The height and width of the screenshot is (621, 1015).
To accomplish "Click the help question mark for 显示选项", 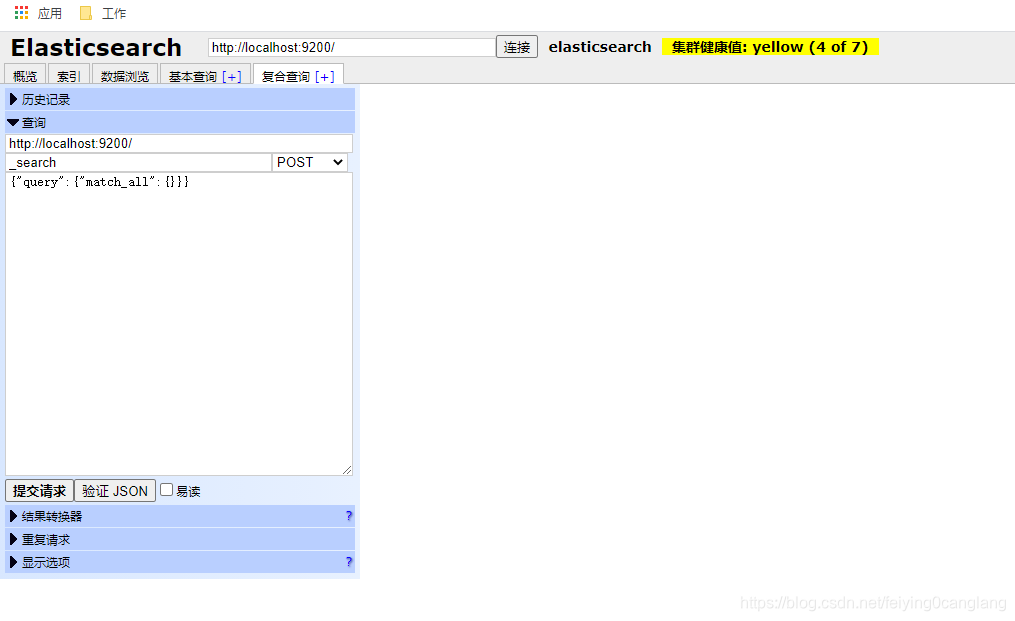I will coord(349,562).
